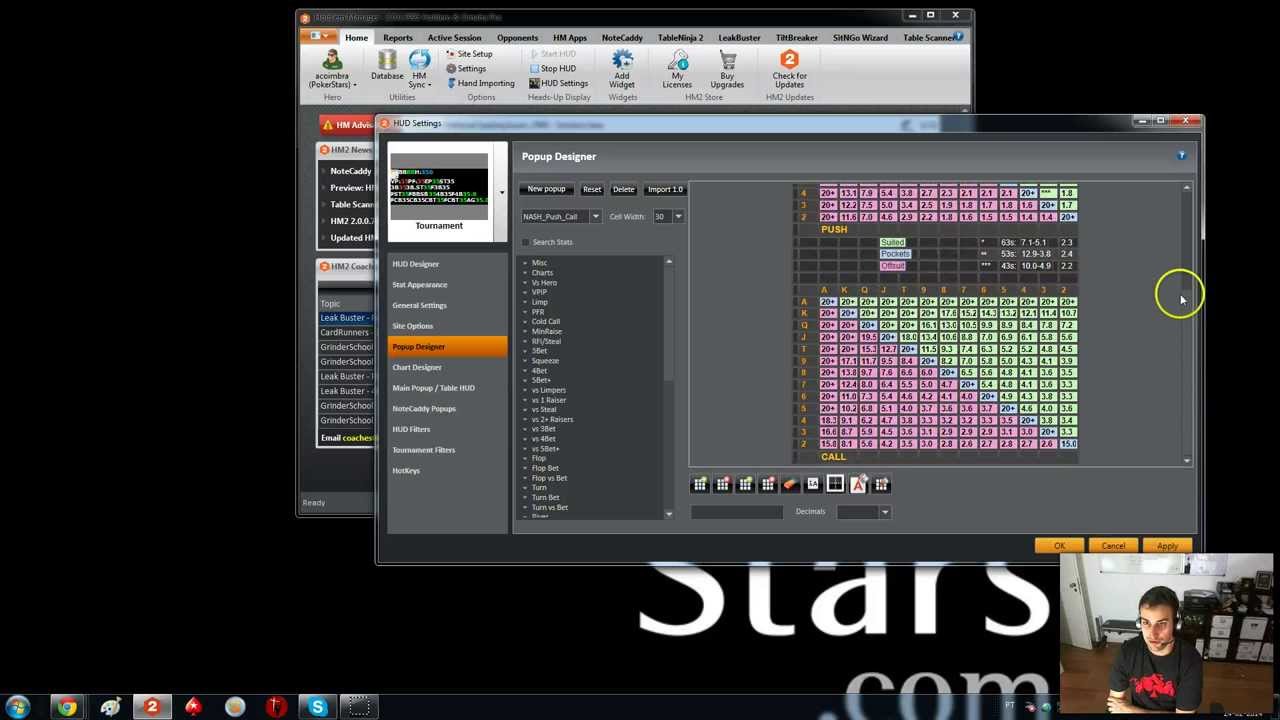Image resolution: width=1280 pixels, height=720 pixels.
Task: Toggle the Search Stats checkbox
Action: pos(526,242)
